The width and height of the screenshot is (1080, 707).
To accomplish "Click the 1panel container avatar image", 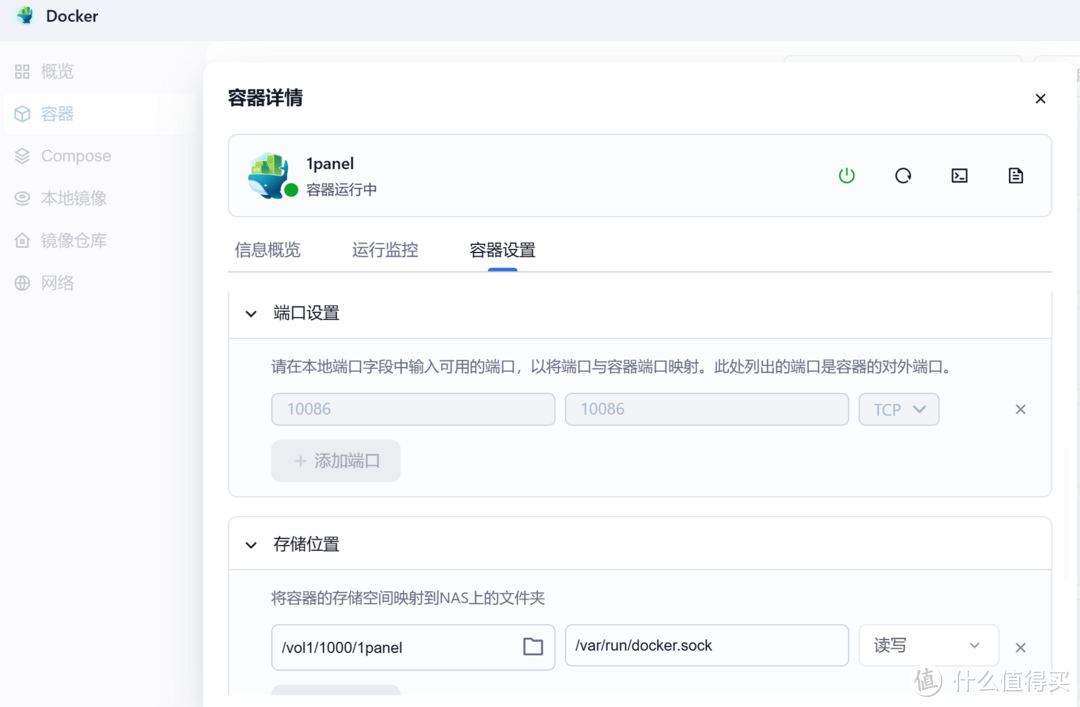I will 269,176.
